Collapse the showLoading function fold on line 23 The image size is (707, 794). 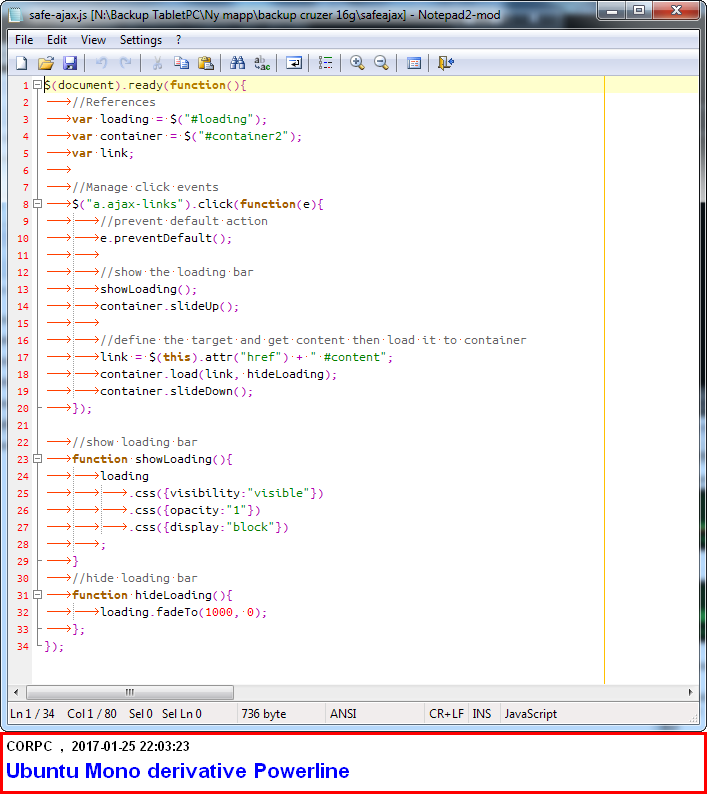(37, 459)
